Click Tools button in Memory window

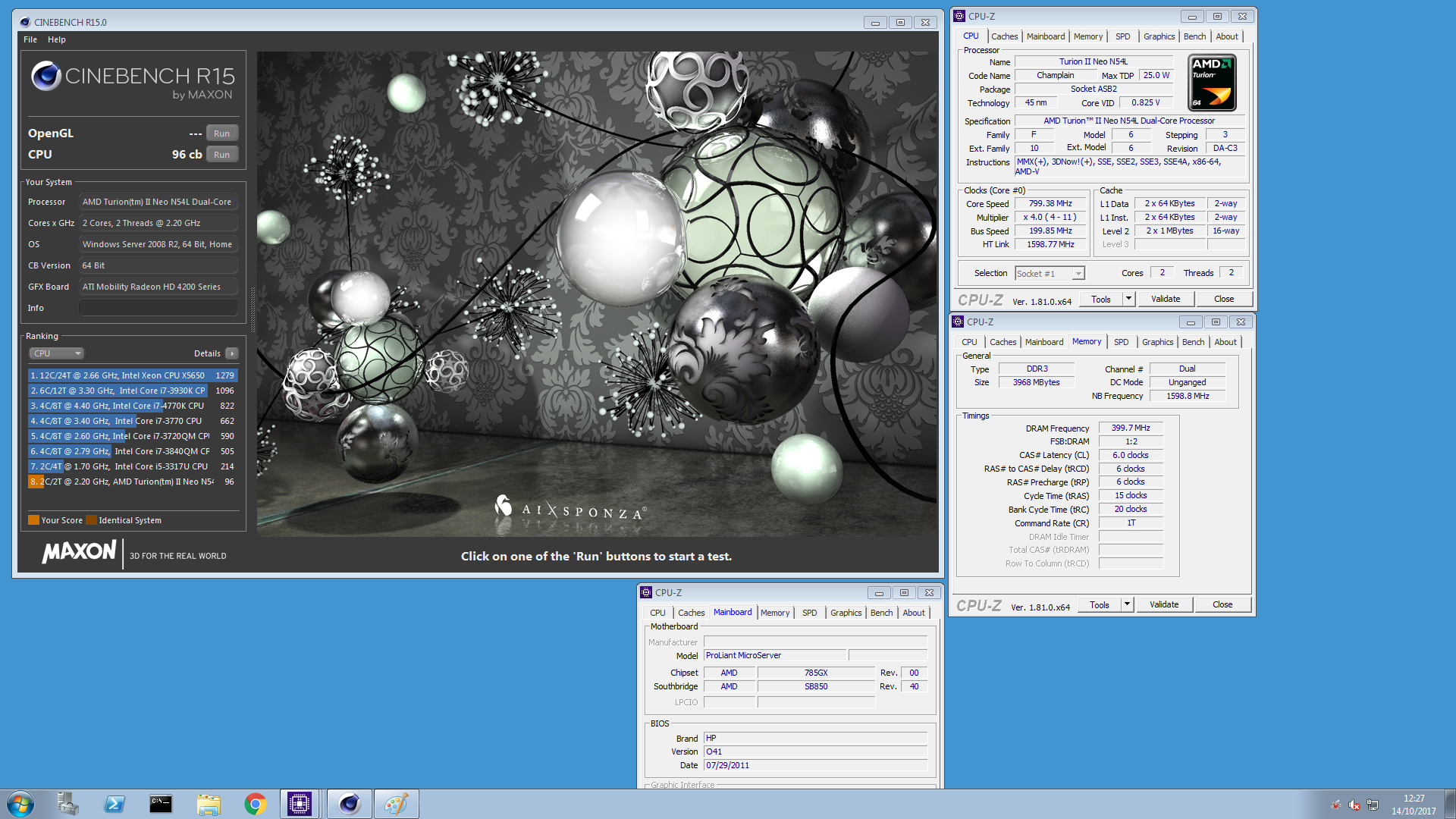[x=1100, y=604]
